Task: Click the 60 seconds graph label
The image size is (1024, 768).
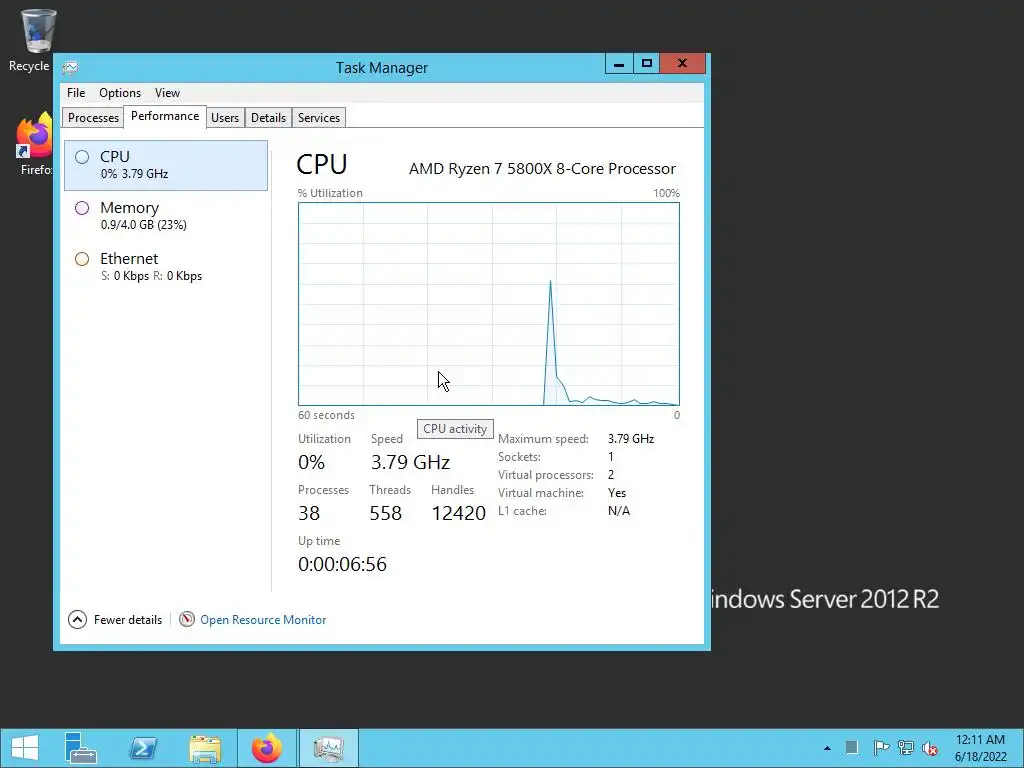Action: [x=326, y=415]
